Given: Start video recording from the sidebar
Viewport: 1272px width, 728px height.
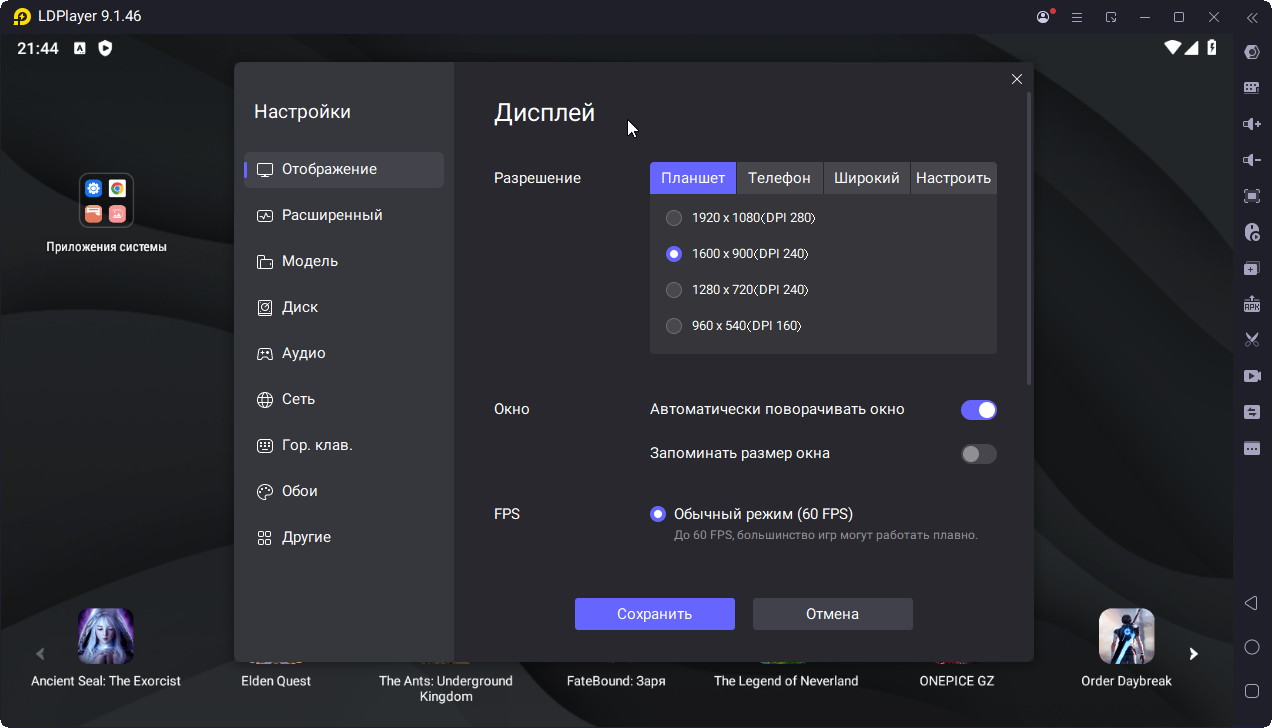Looking at the screenshot, I should (1251, 376).
